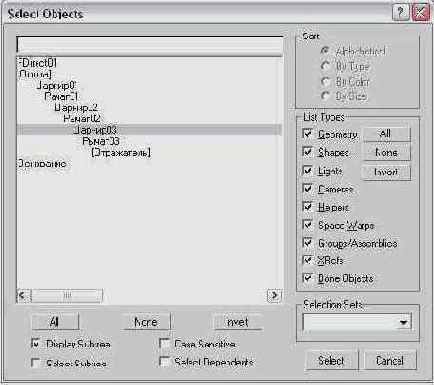Click the Invert button below the object list
Image resolution: width=434 pixels, height=385 pixels.
tap(237, 322)
